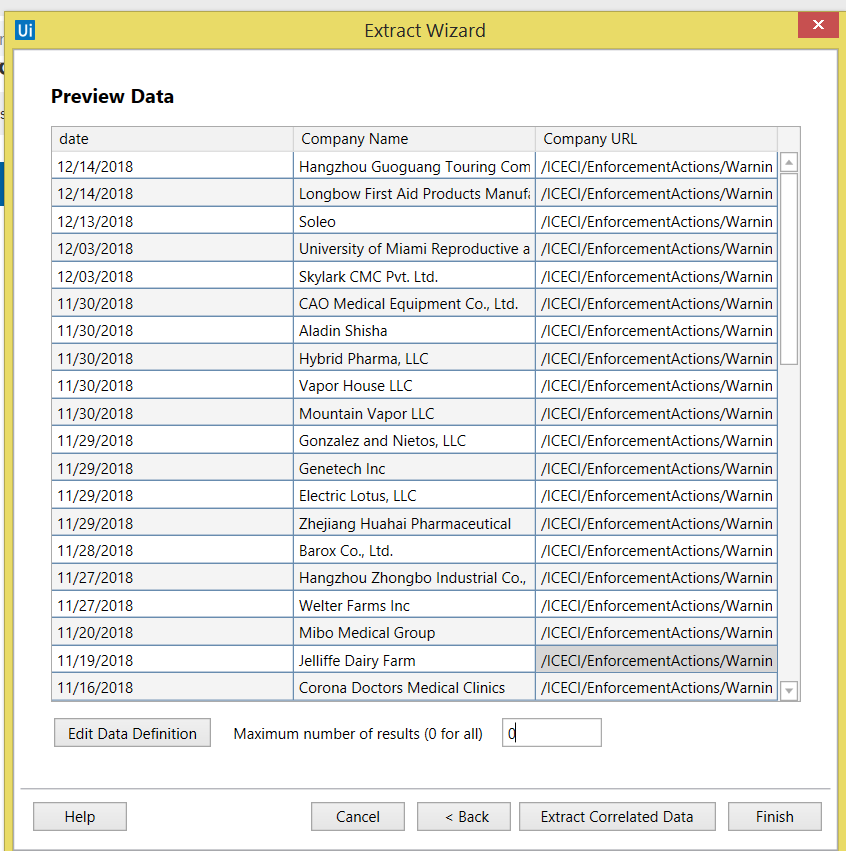The width and height of the screenshot is (846, 851).
Task: Select the Barox Co., Ltd. cell
Action: pyautogui.click(x=414, y=550)
